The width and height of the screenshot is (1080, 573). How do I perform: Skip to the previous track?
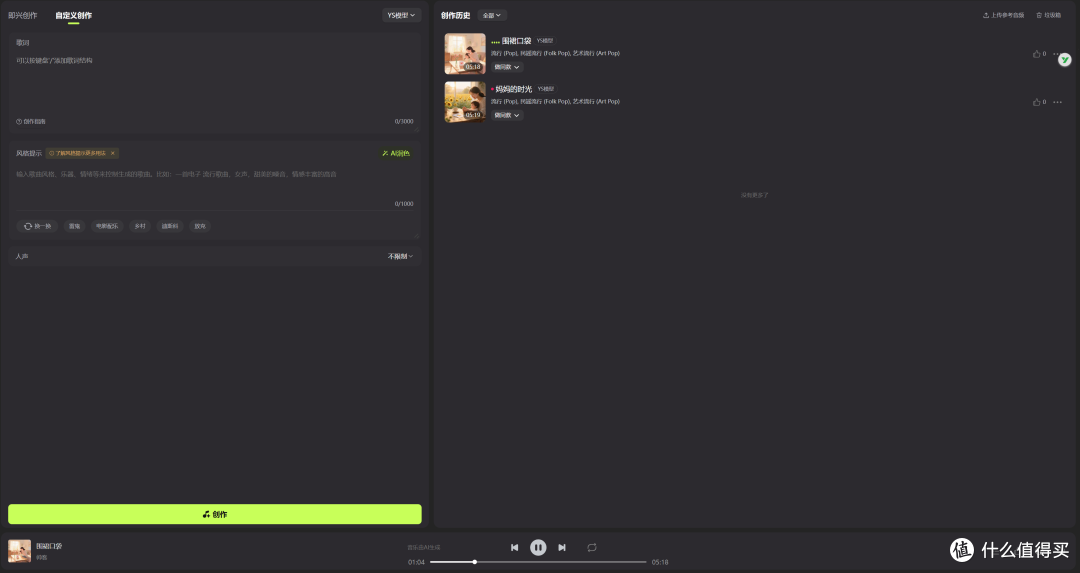click(x=515, y=548)
